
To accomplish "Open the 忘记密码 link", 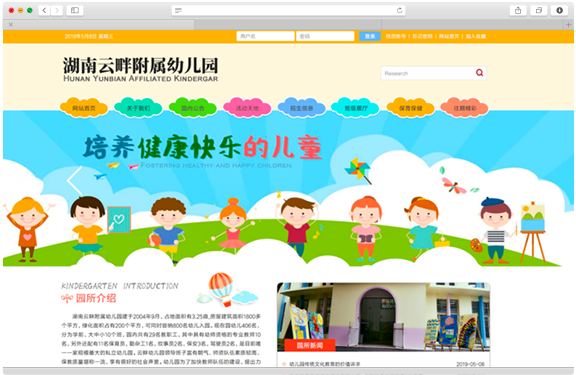I will point(422,36).
